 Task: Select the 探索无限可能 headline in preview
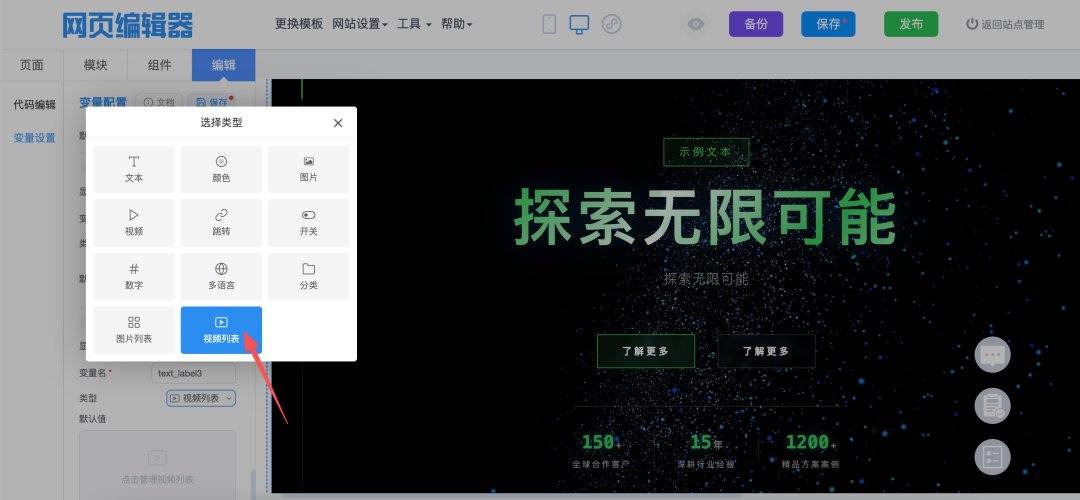(705, 216)
